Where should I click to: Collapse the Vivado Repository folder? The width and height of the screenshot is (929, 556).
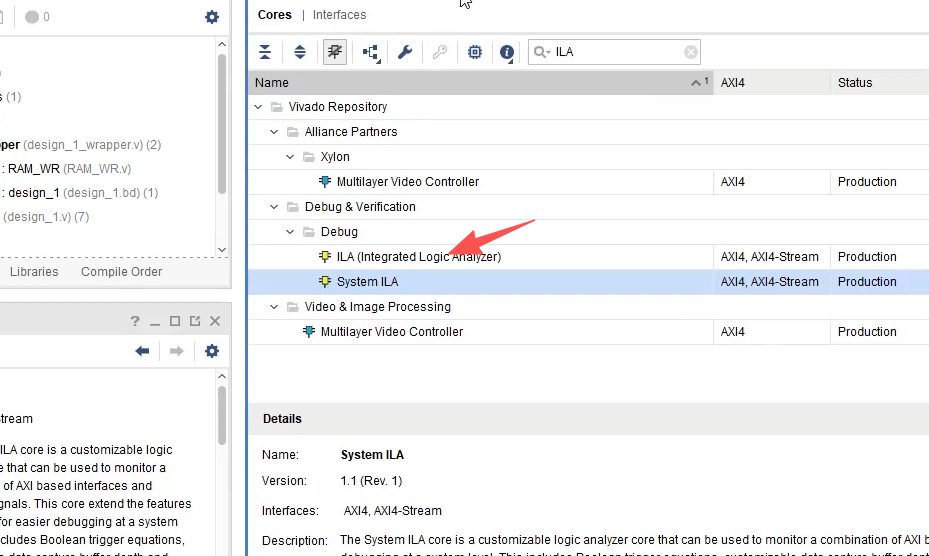point(258,107)
